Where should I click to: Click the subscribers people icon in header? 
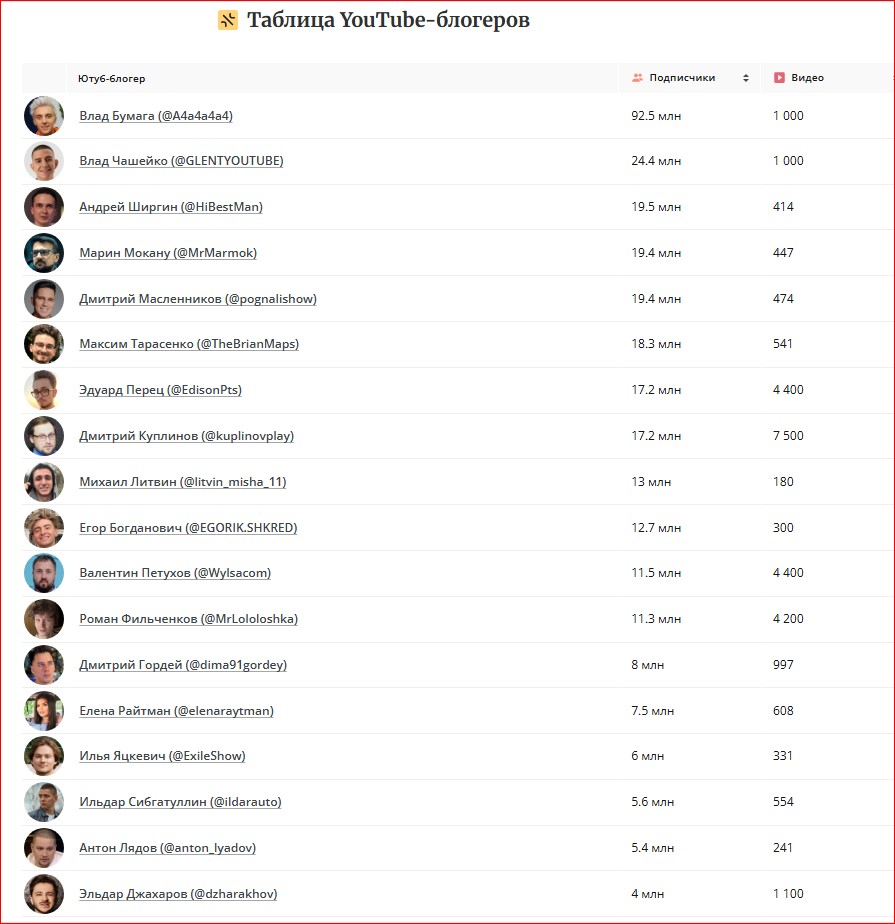point(637,78)
